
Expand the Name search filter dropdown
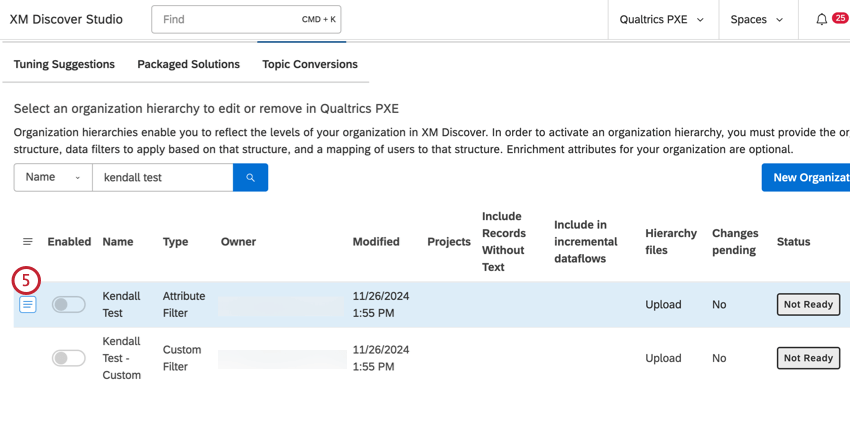[53, 178]
